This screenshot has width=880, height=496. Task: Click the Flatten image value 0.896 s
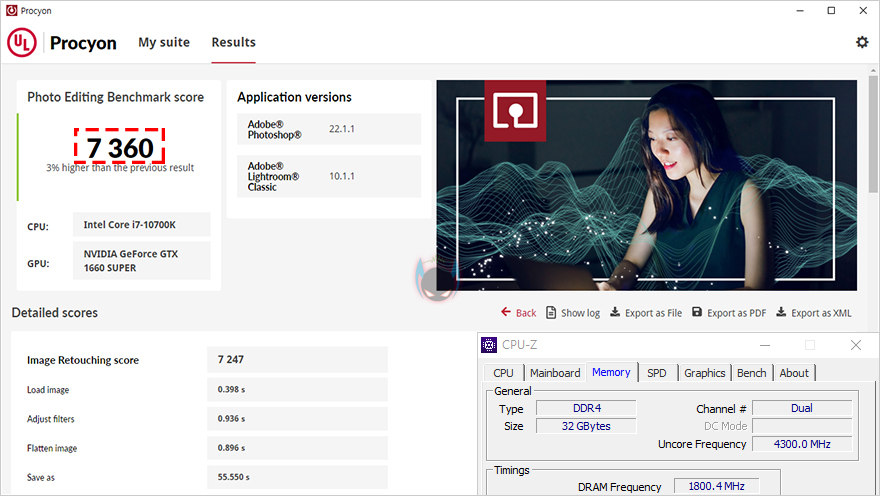[297, 448]
